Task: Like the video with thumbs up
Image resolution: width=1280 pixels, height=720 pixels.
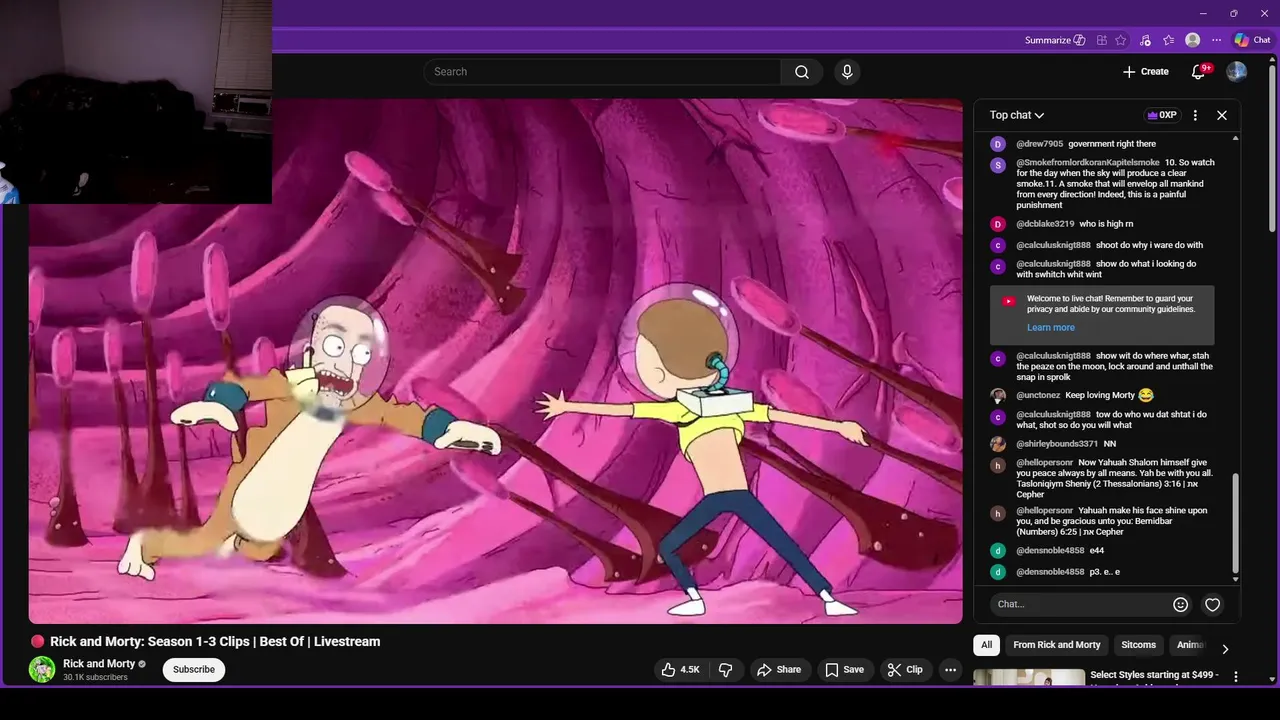Action: pyautogui.click(x=680, y=670)
